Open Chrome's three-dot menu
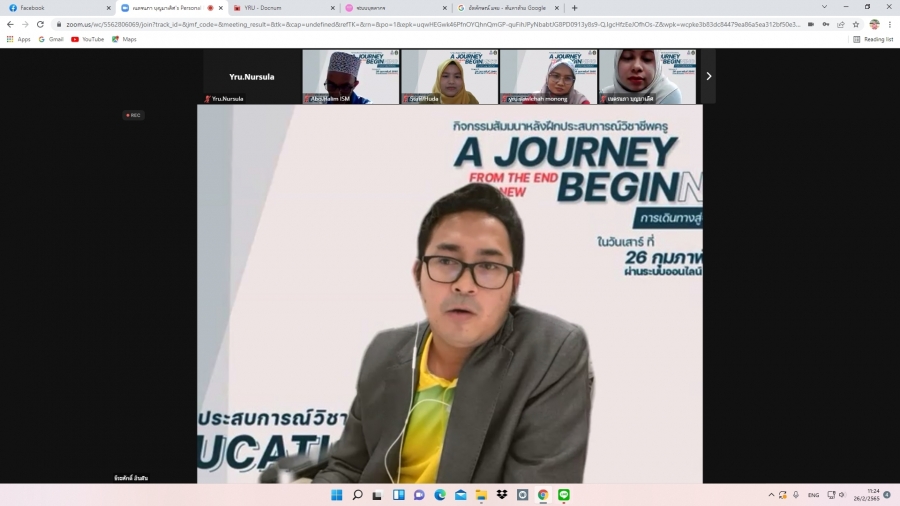900x506 pixels. pyautogui.click(x=890, y=24)
